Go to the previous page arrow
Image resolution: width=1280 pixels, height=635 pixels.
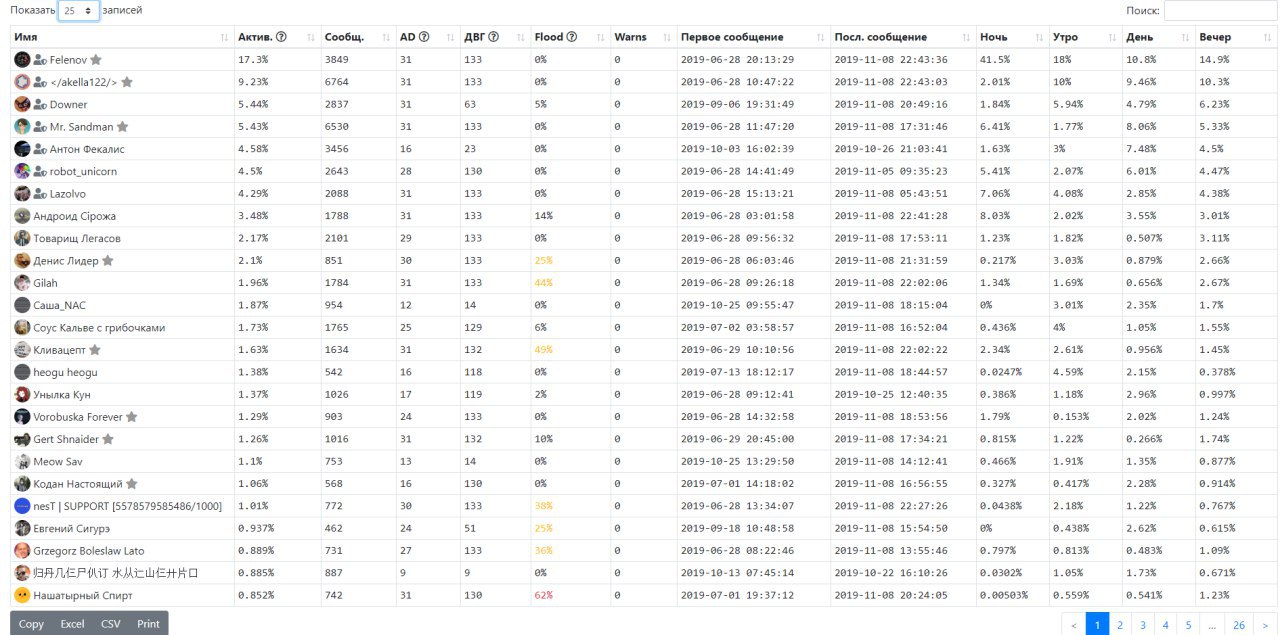pyautogui.click(x=1073, y=625)
